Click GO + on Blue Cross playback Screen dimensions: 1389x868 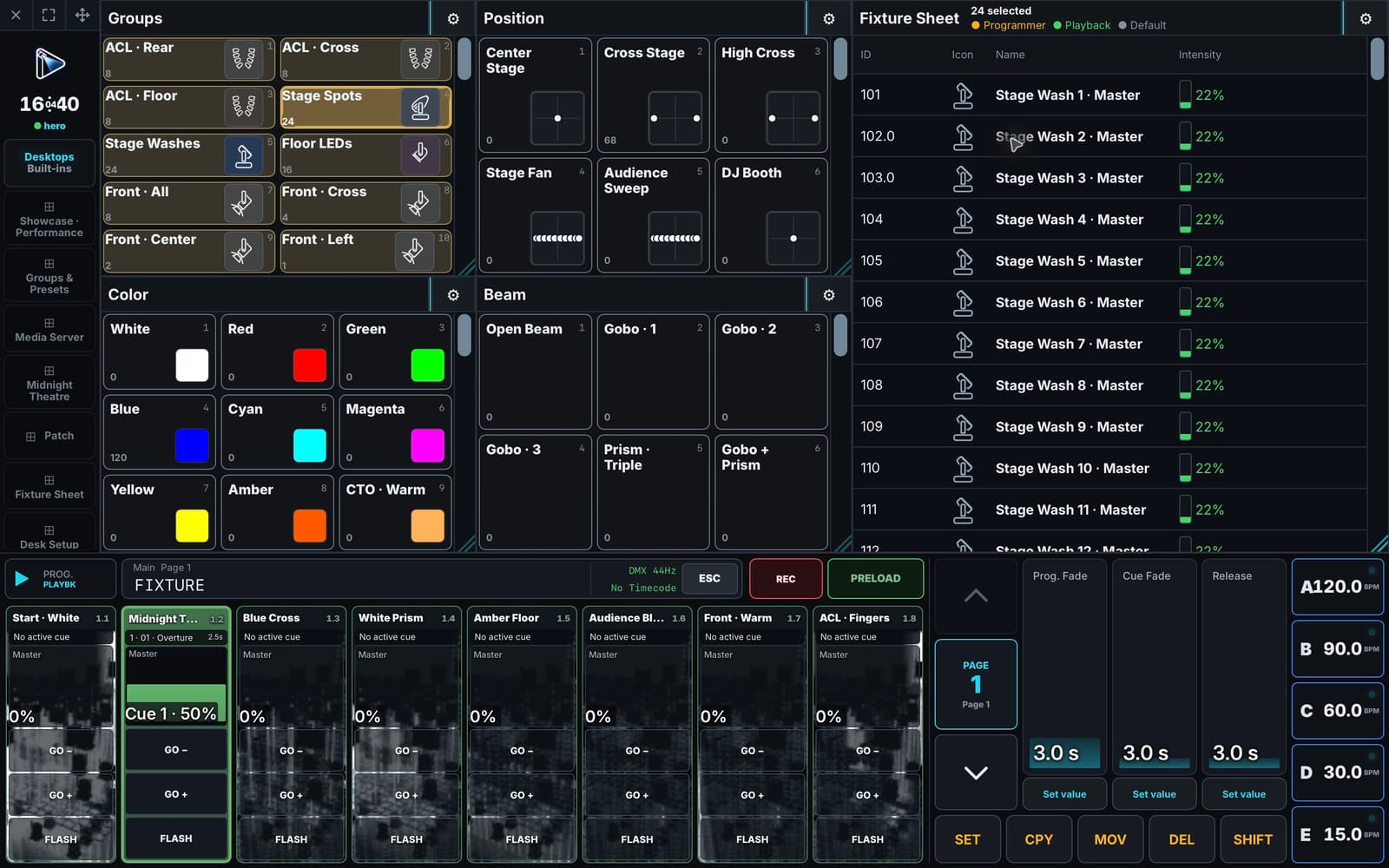[291, 795]
